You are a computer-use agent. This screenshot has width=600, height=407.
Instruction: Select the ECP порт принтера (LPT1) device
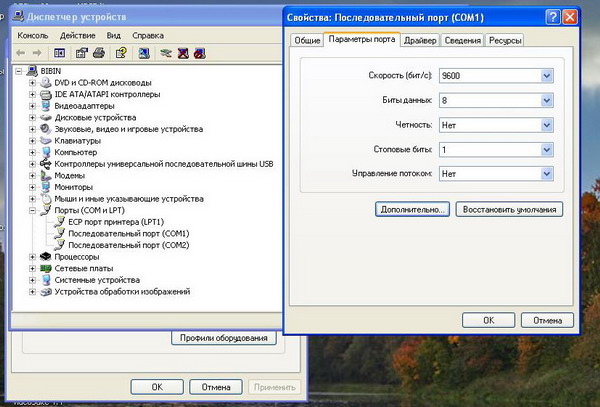point(109,222)
